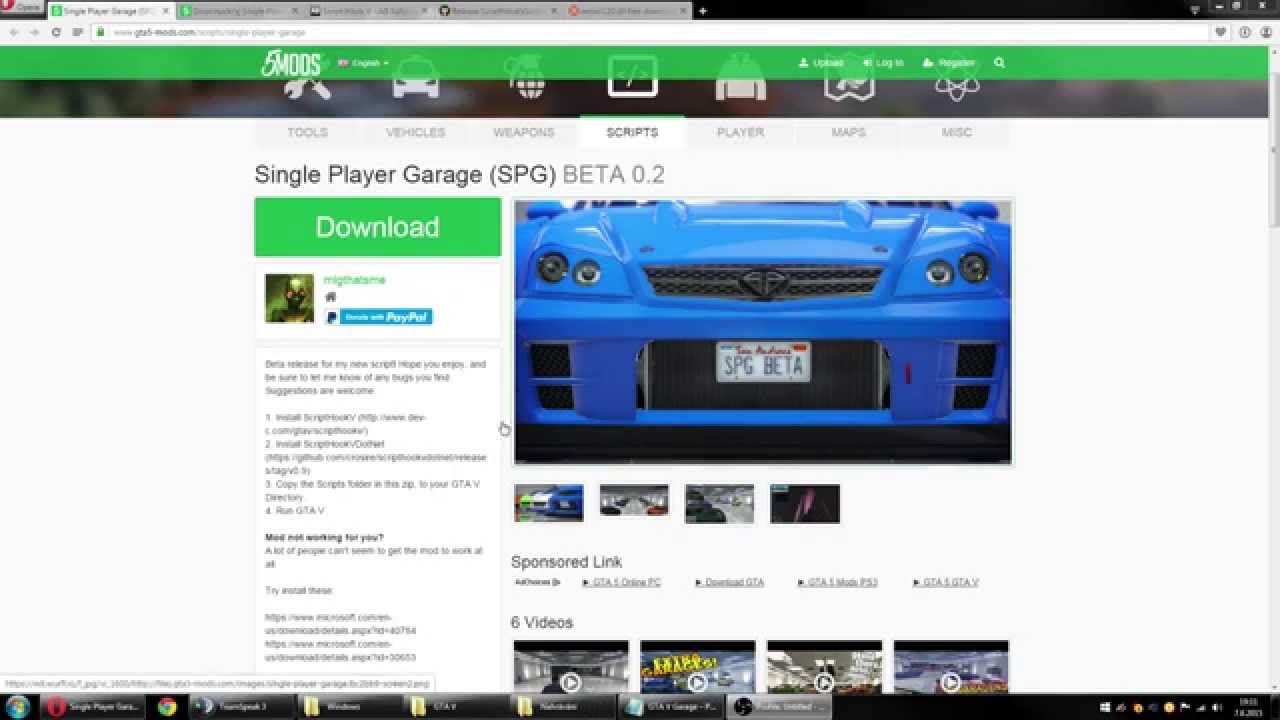Open the author's avatar image

[x=289, y=298]
